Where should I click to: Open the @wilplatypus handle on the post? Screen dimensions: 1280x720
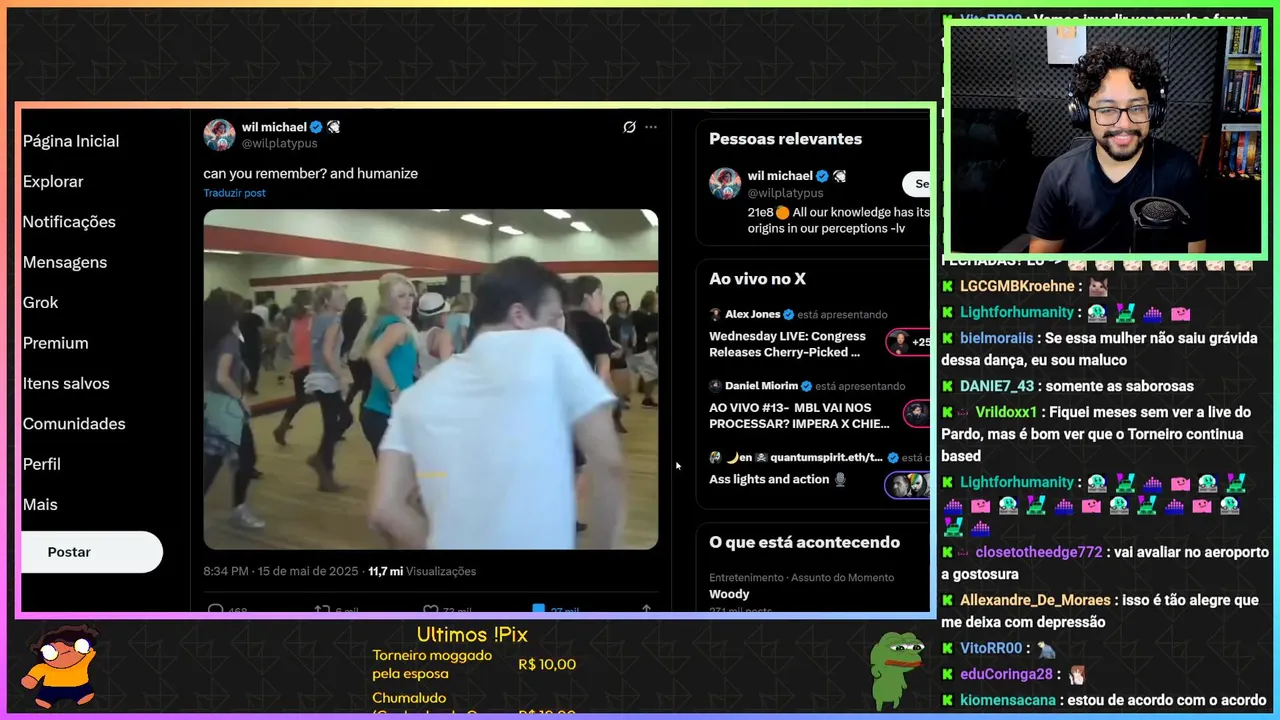(x=279, y=143)
